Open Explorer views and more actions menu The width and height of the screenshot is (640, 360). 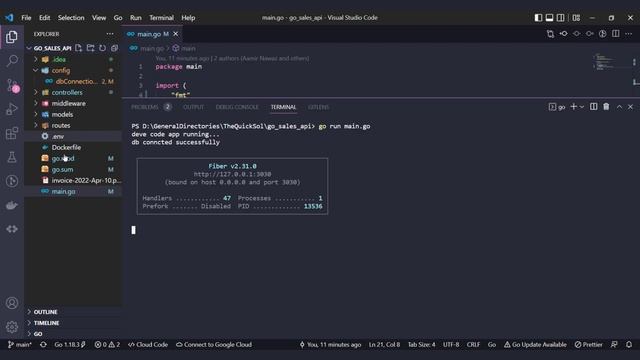tap(110, 34)
